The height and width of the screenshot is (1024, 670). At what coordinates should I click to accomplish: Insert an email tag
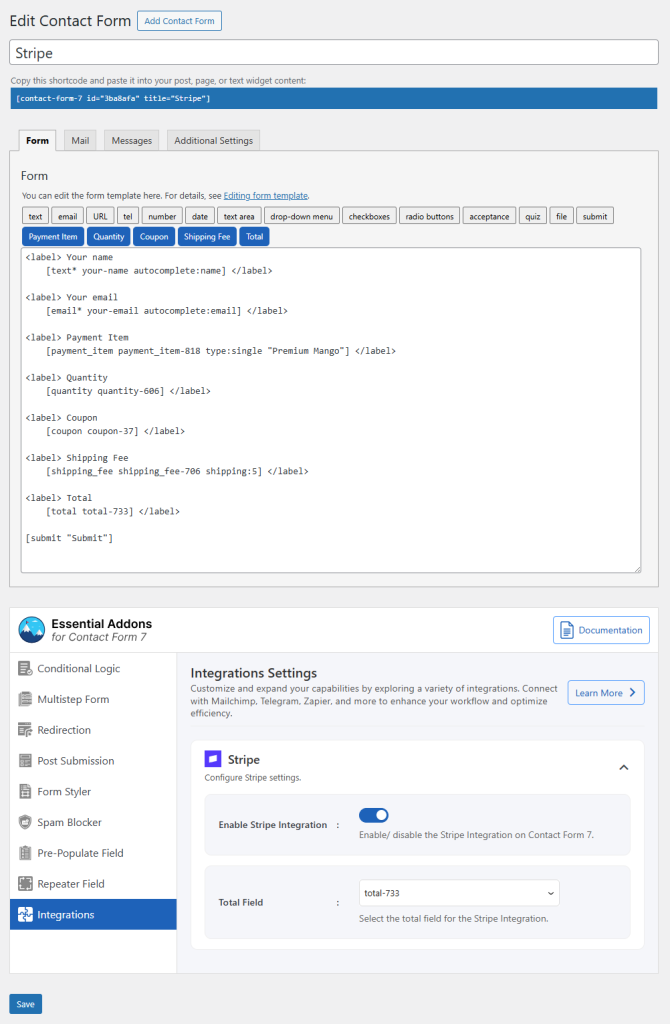[x=67, y=216]
